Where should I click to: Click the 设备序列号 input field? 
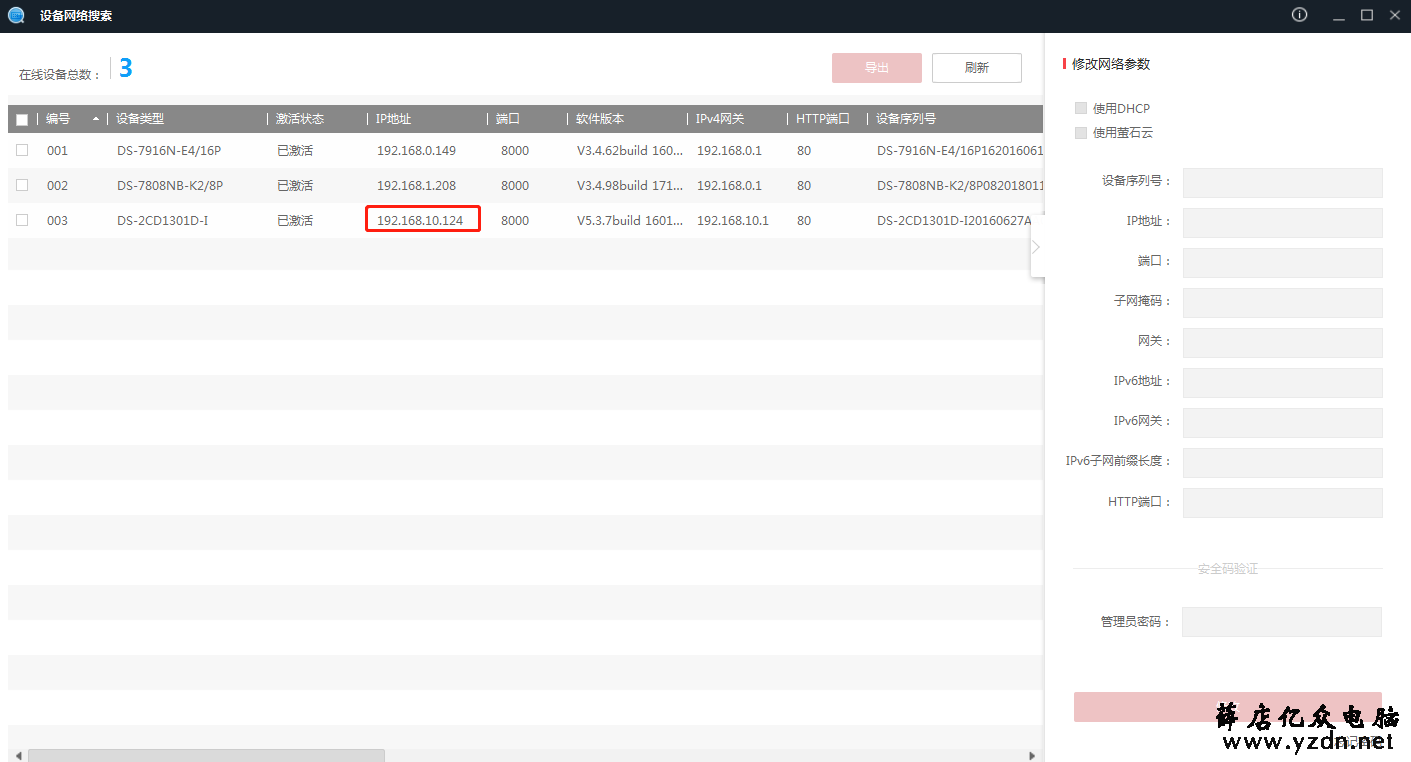coord(1283,183)
